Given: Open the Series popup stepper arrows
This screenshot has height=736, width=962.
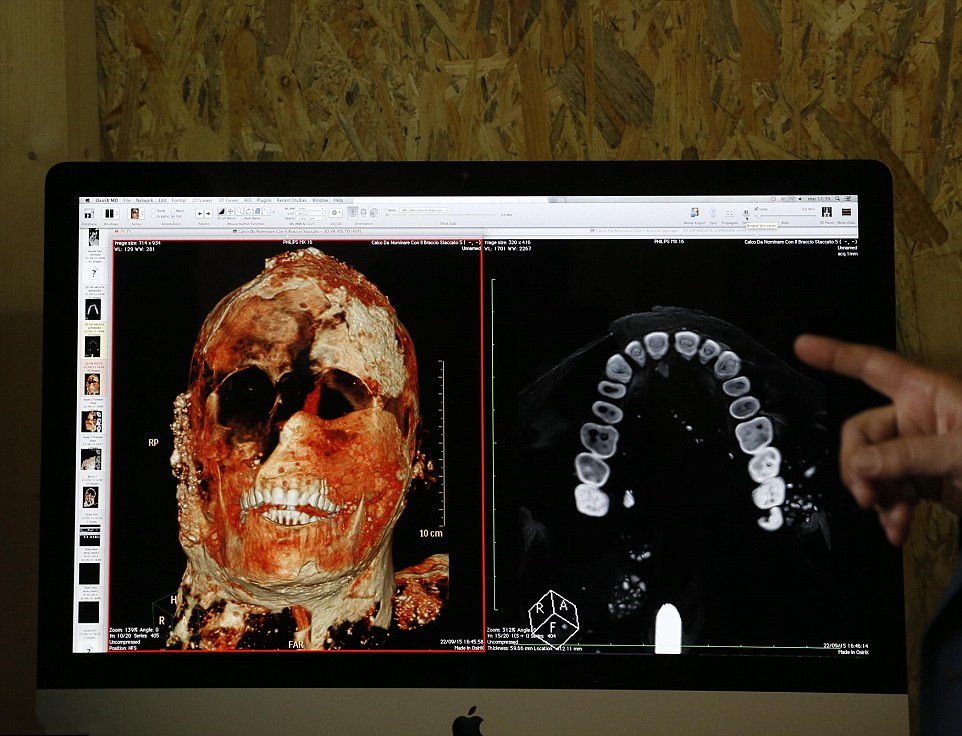Looking at the screenshot, I should click(x=142, y=213).
